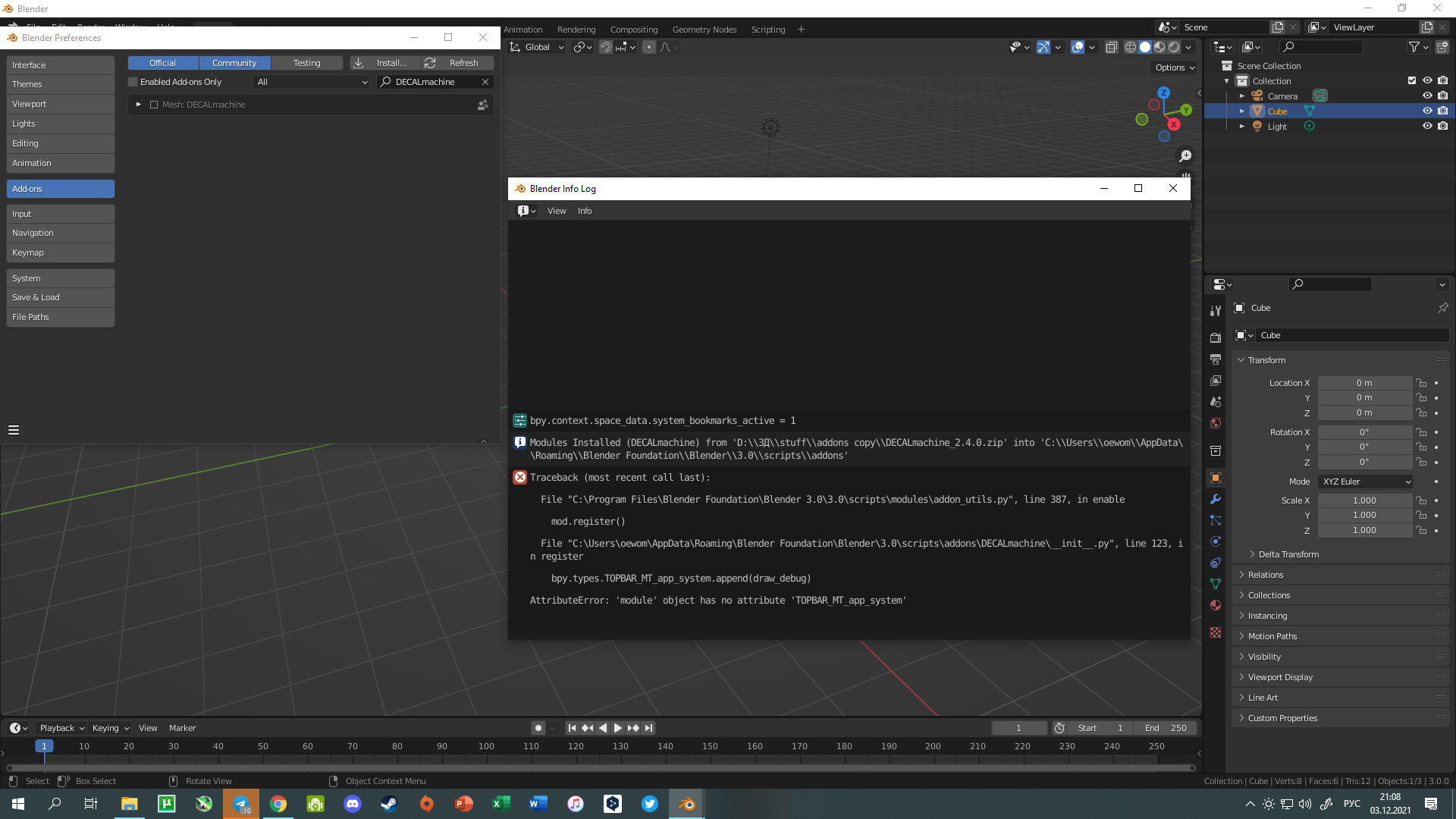This screenshot has height=819, width=1456.
Task: Jump to the first frame in timeline
Action: pyautogui.click(x=573, y=728)
